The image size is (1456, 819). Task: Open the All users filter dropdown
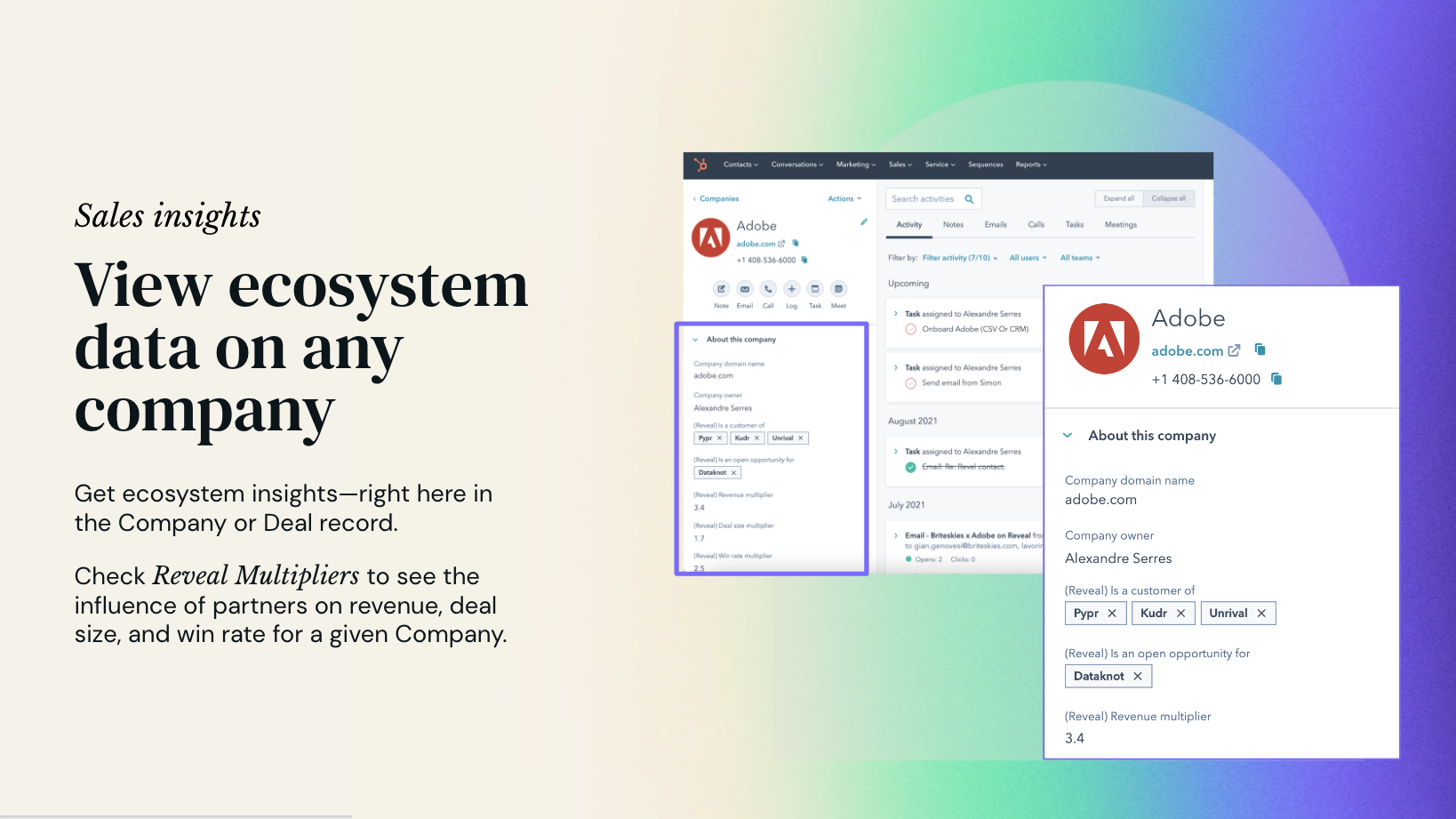tap(1028, 258)
